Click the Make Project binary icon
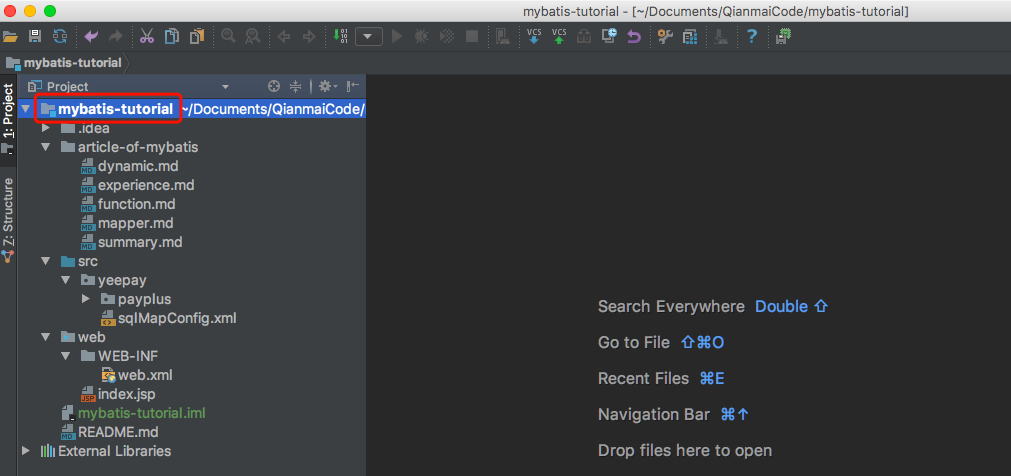The width and height of the screenshot is (1011, 476). [x=340, y=37]
